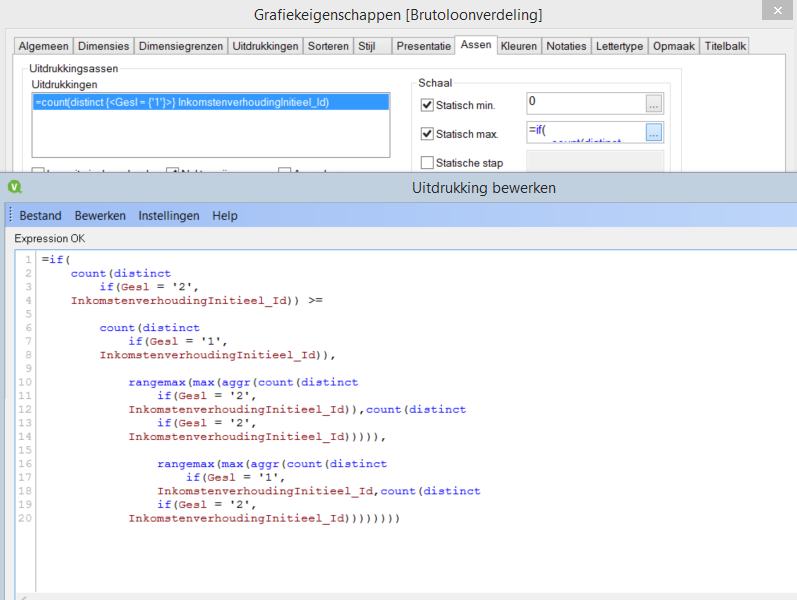Enable the Statische stap checkbox

point(428,163)
